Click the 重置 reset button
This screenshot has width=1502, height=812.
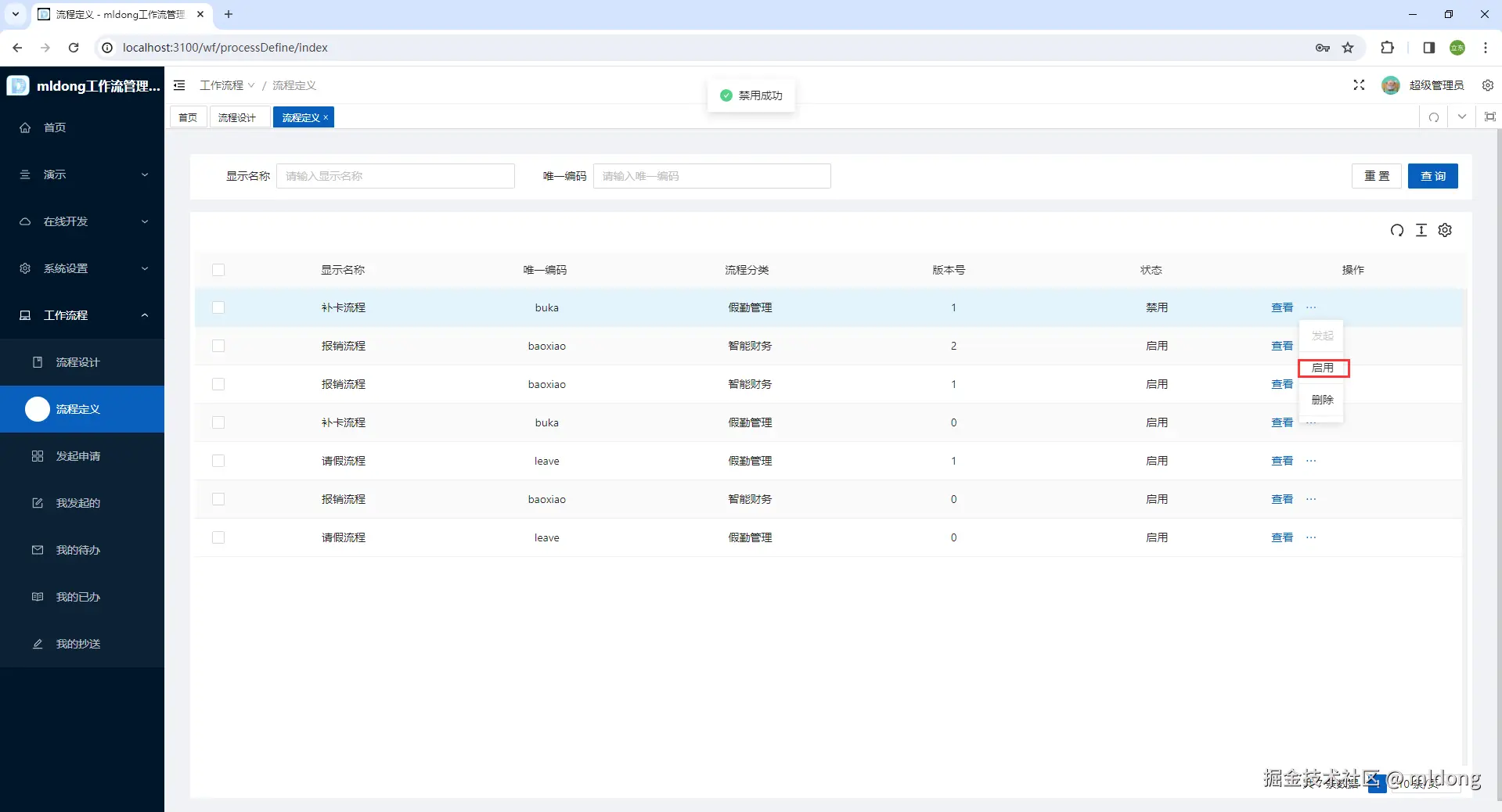pos(1377,176)
